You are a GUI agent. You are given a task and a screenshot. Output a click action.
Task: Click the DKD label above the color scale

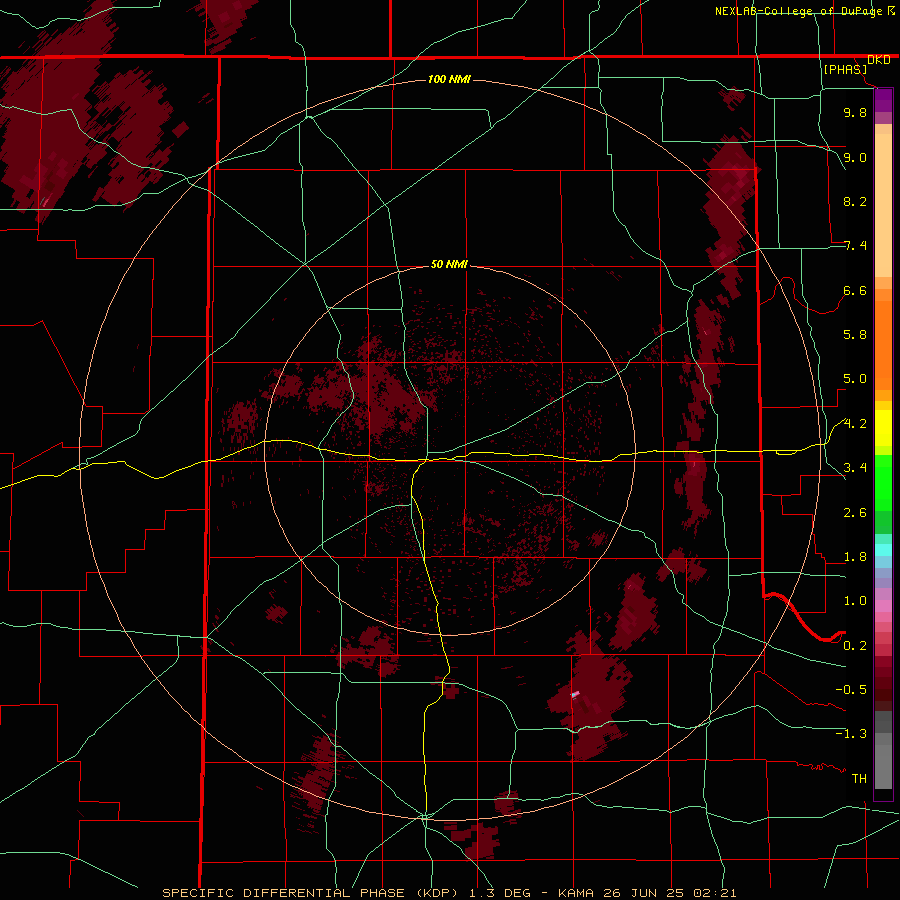(x=879, y=60)
